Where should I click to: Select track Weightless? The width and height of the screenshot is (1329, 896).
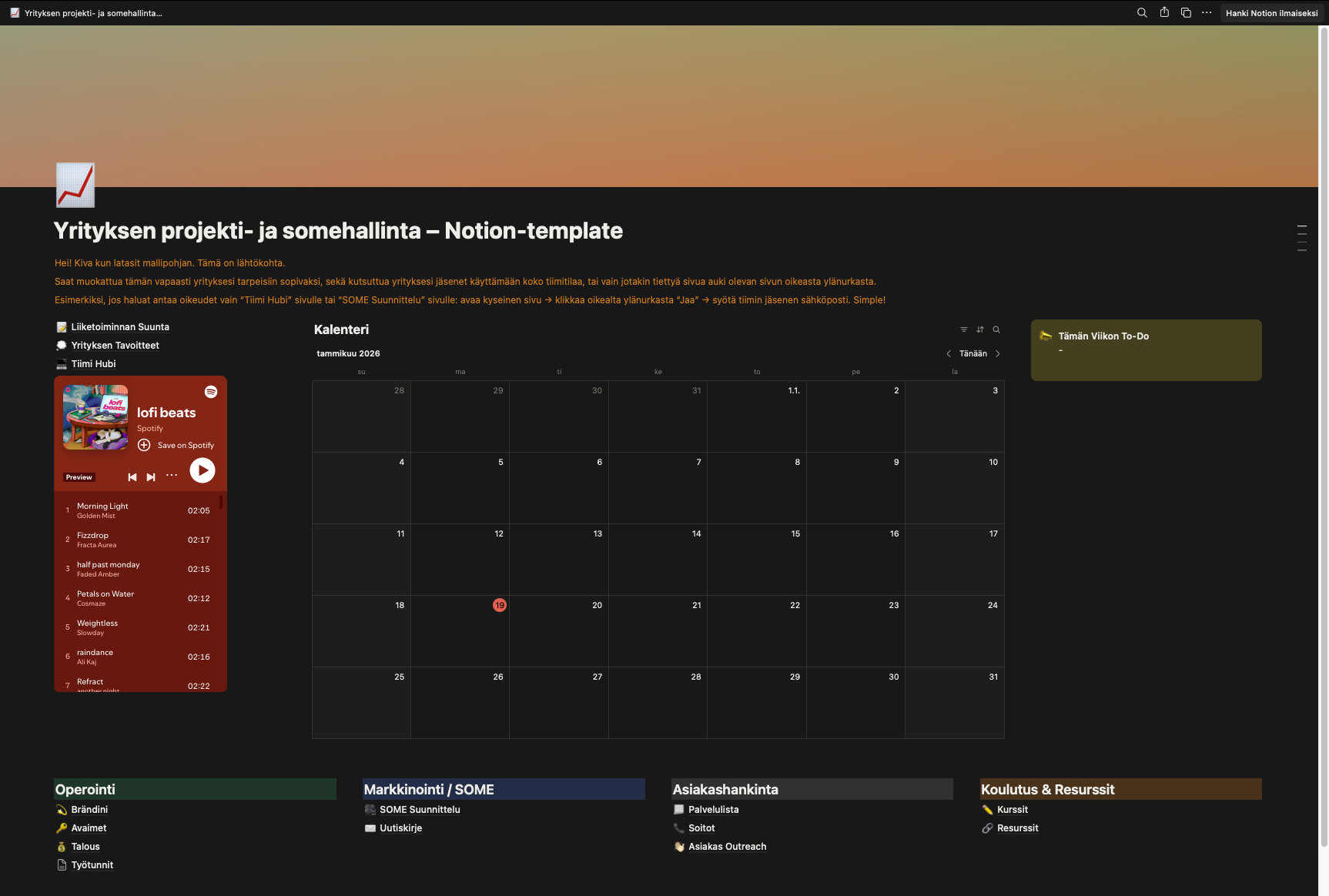(x=139, y=627)
